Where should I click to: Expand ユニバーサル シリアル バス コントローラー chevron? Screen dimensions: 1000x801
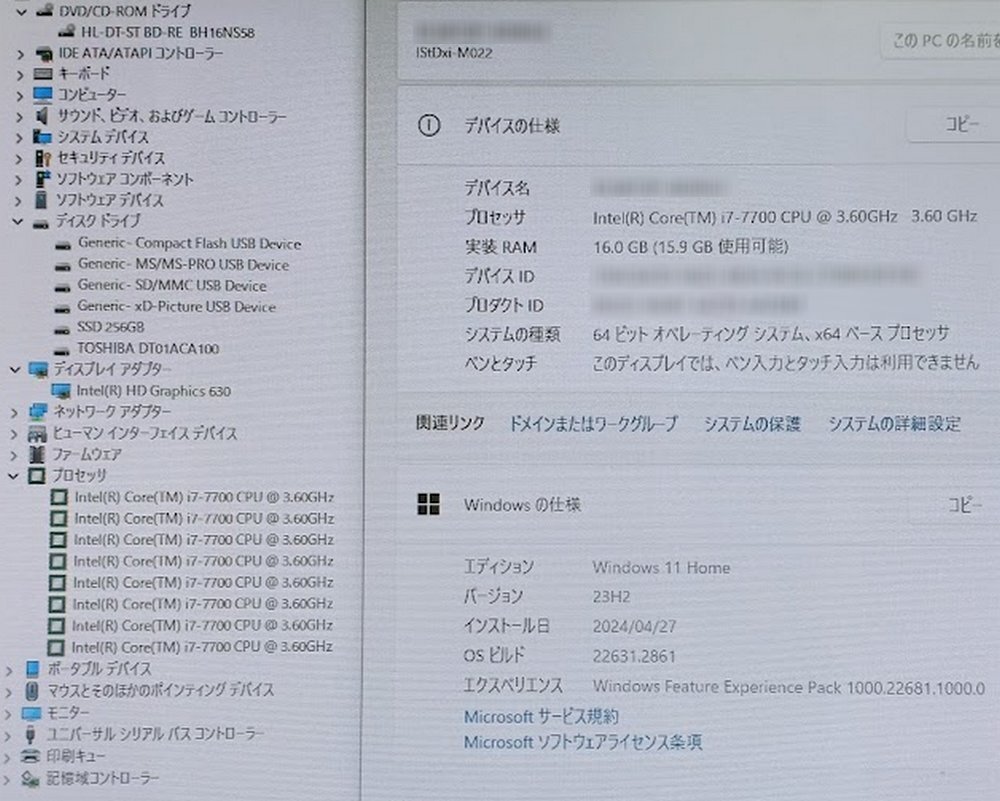9,735
